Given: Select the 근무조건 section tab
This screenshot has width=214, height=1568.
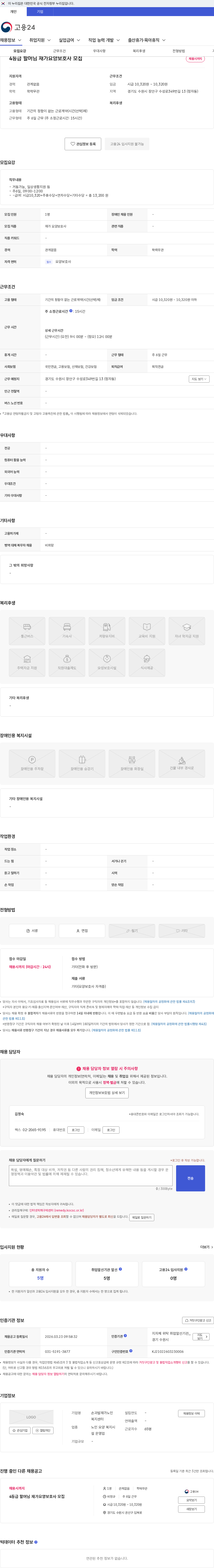Looking at the screenshot, I should tap(60, 51).
